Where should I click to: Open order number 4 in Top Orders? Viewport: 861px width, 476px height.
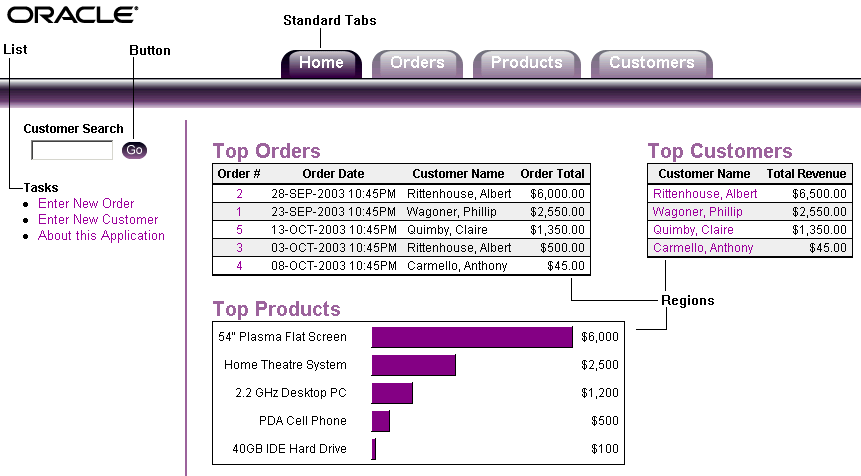click(239, 266)
